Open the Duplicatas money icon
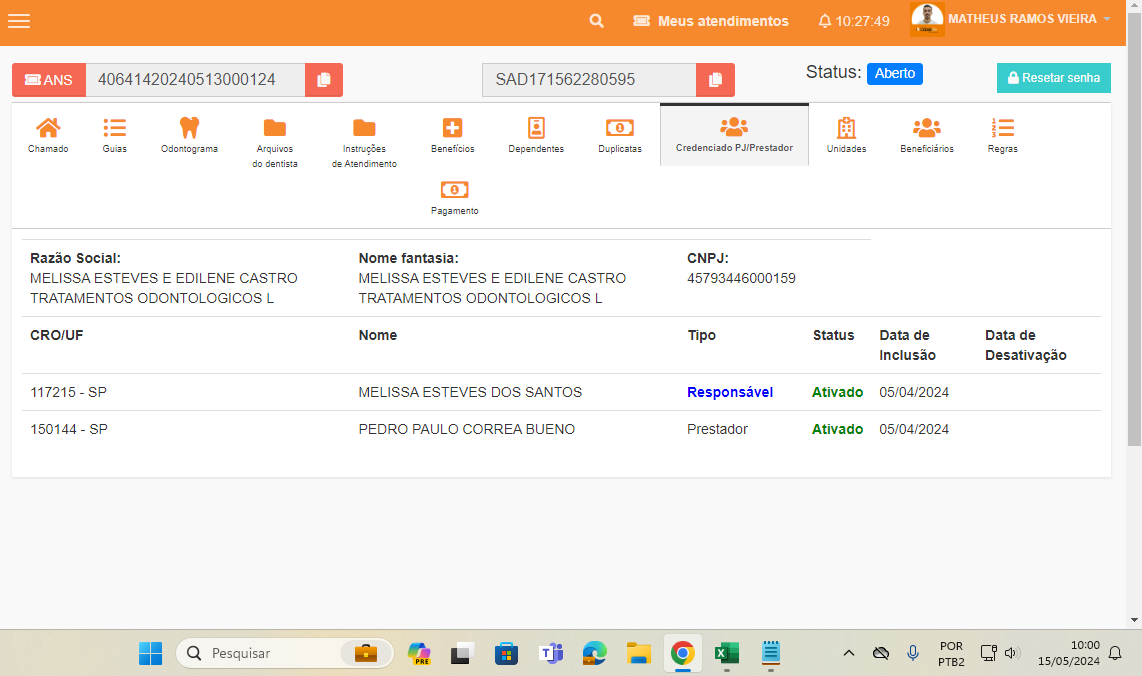The height and width of the screenshot is (676, 1142). (619, 128)
